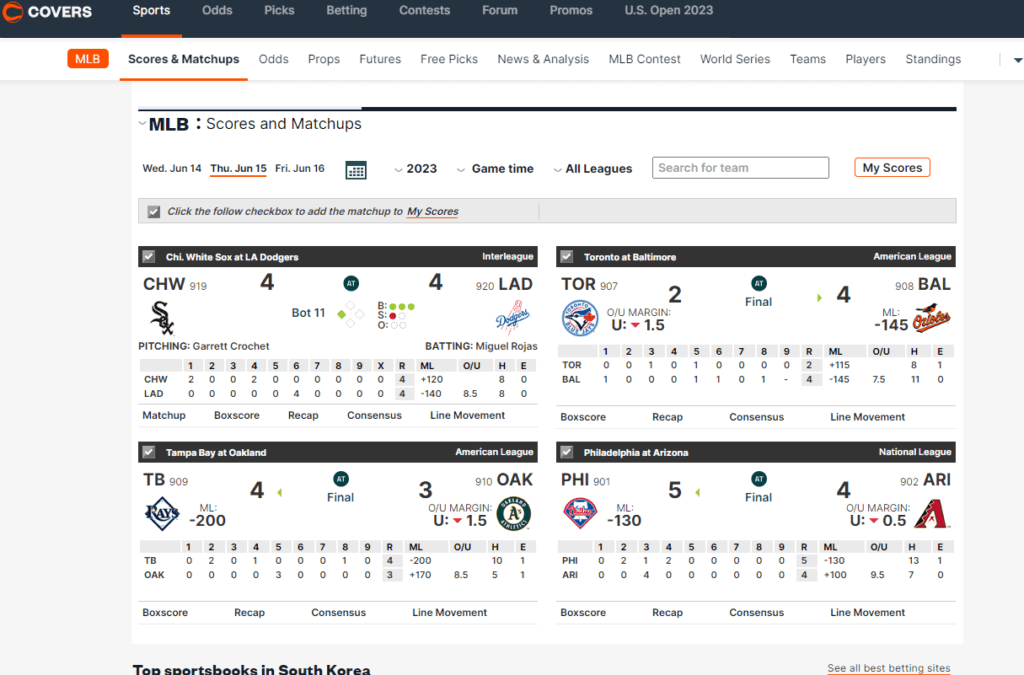Open the Picks top menu
Image resolution: width=1024 pixels, height=675 pixels.
coord(279,10)
